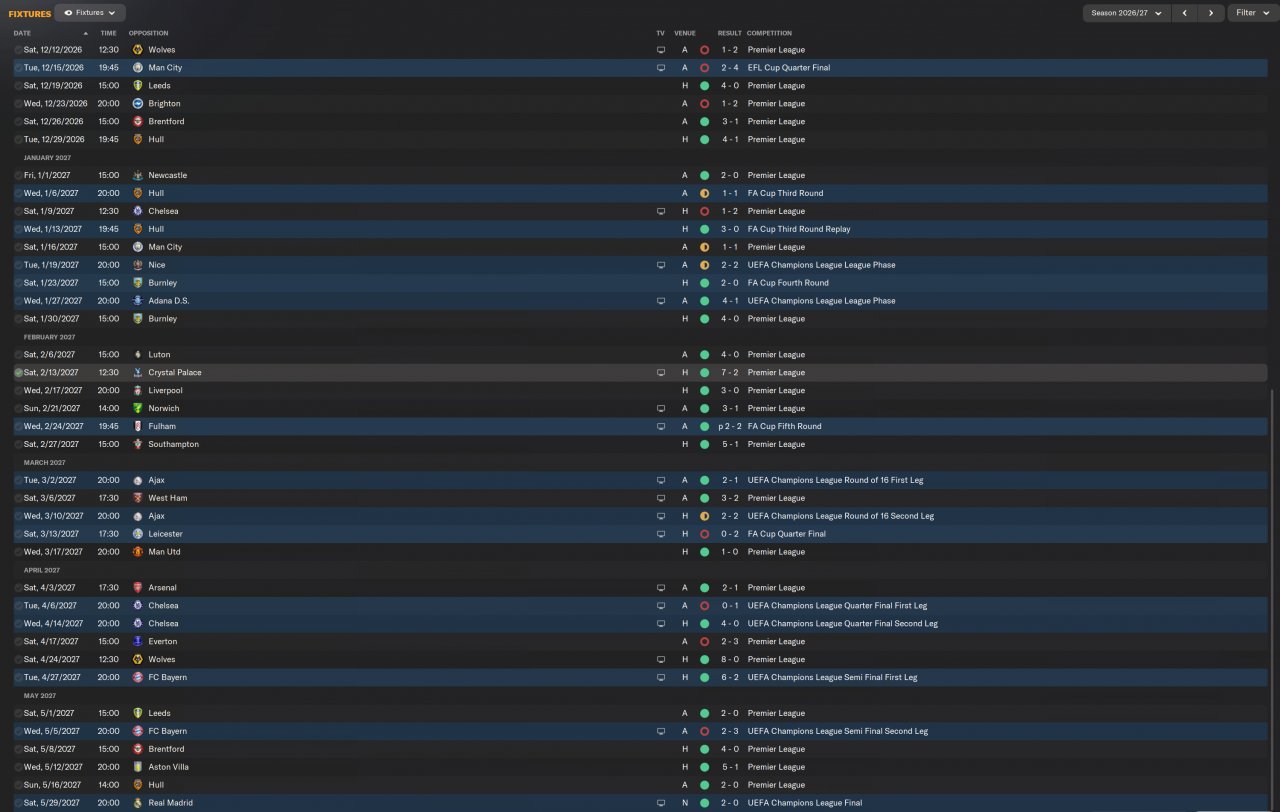The height and width of the screenshot is (812, 1280).
Task: Open the Liverpool club badge
Action: (138, 391)
